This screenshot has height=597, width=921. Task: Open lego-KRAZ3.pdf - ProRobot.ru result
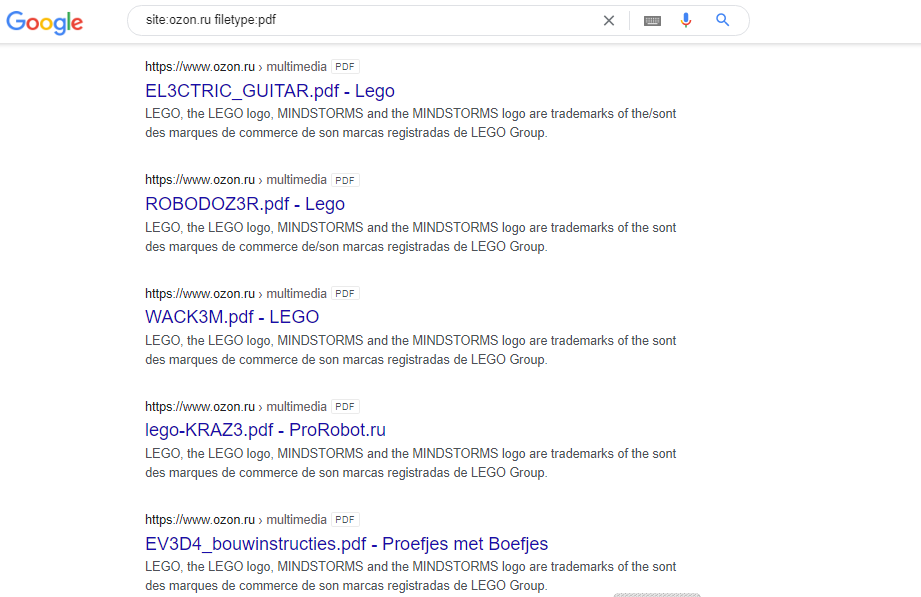[265, 430]
